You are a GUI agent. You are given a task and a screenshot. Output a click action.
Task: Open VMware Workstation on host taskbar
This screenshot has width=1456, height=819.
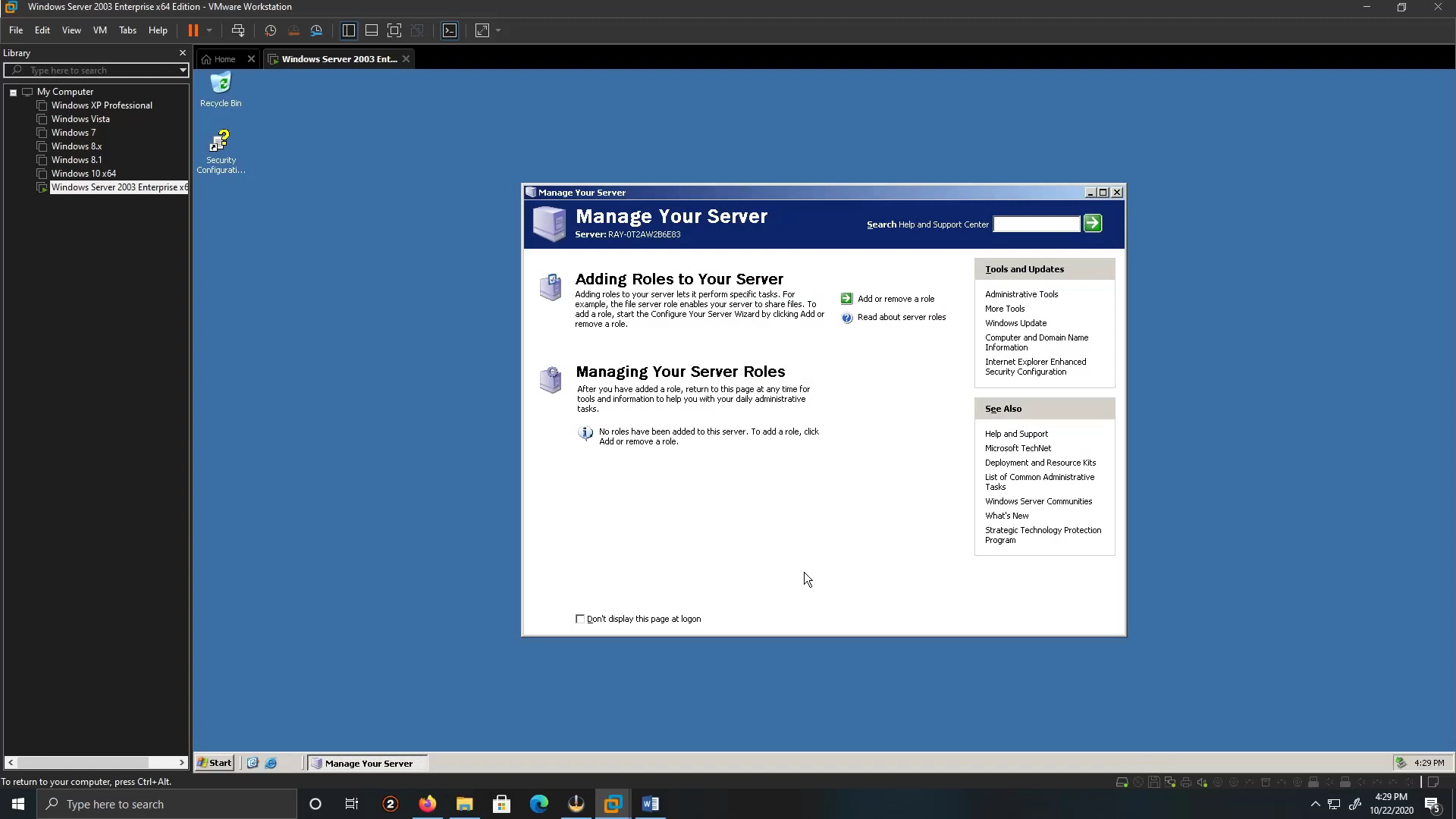pyautogui.click(x=613, y=804)
